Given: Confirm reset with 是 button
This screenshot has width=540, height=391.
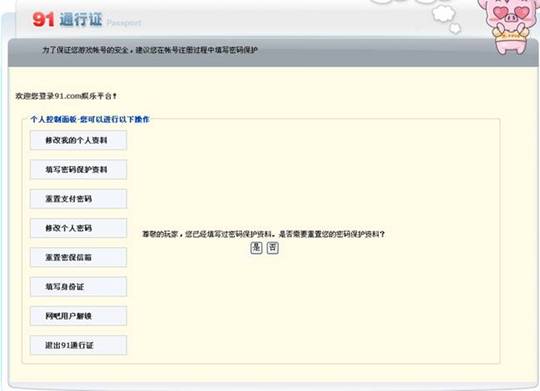Looking at the screenshot, I should pos(256,248).
